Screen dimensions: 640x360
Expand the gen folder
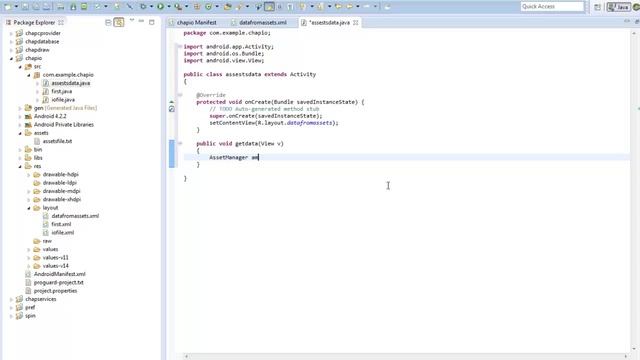pyautogui.click(x=20, y=108)
